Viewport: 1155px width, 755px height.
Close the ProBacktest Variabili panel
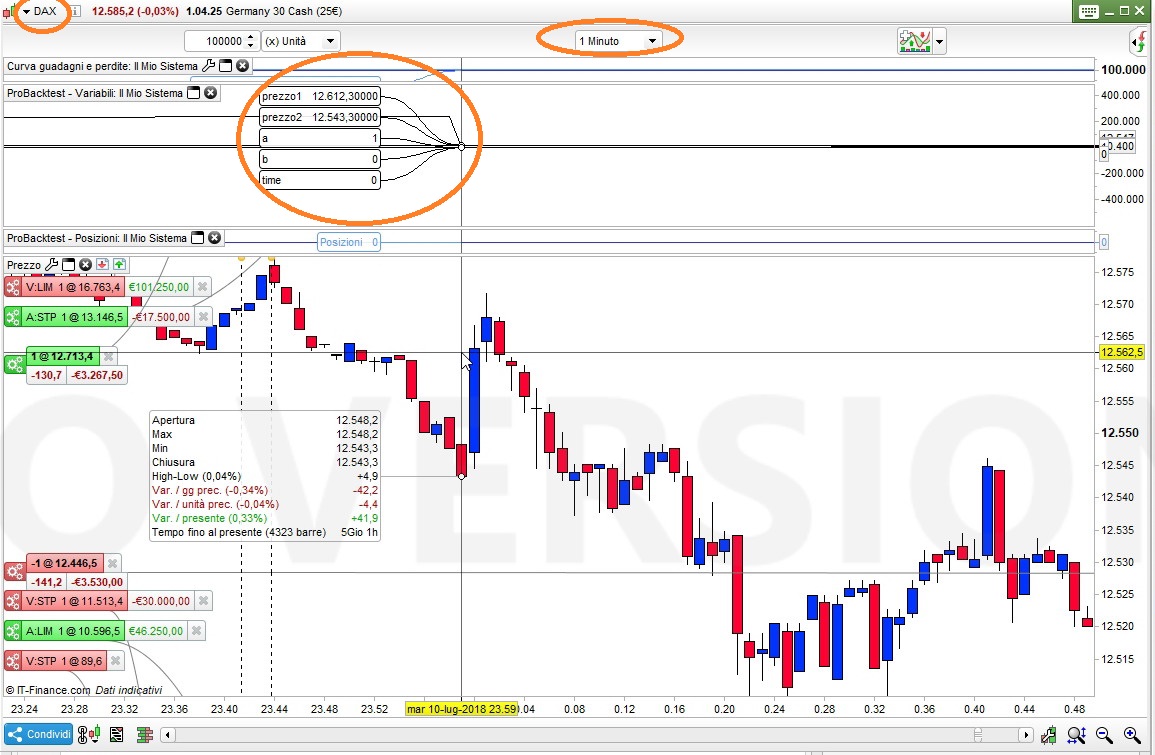[x=211, y=93]
